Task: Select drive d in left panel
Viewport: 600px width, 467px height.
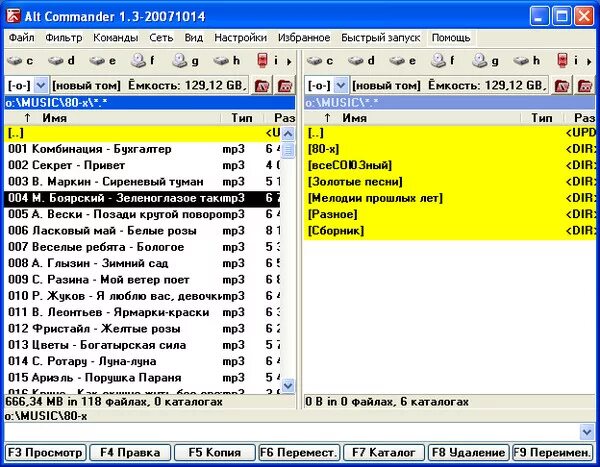Action: [x=61, y=60]
